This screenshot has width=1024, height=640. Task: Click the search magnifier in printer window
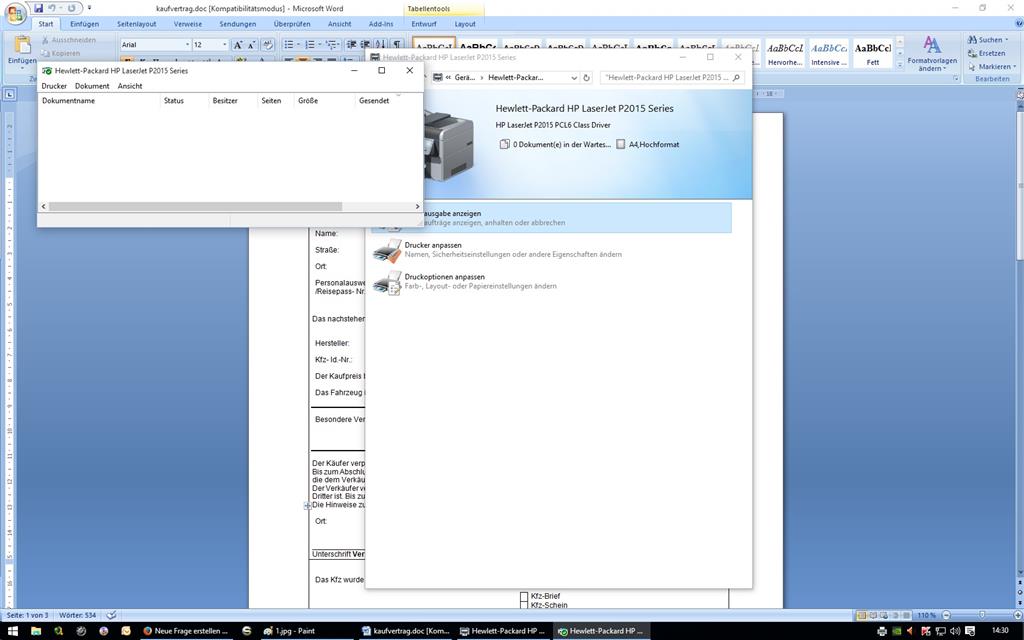[736, 78]
